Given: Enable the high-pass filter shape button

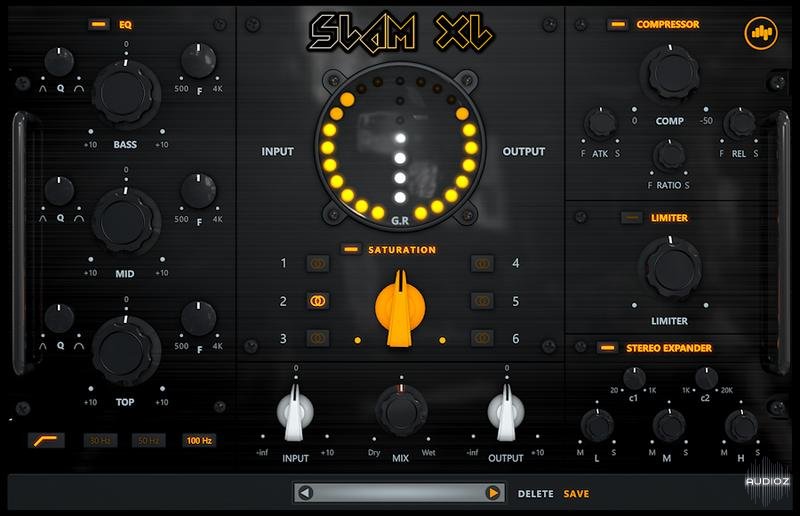Looking at the screenshot, I should tap(46, 440).
